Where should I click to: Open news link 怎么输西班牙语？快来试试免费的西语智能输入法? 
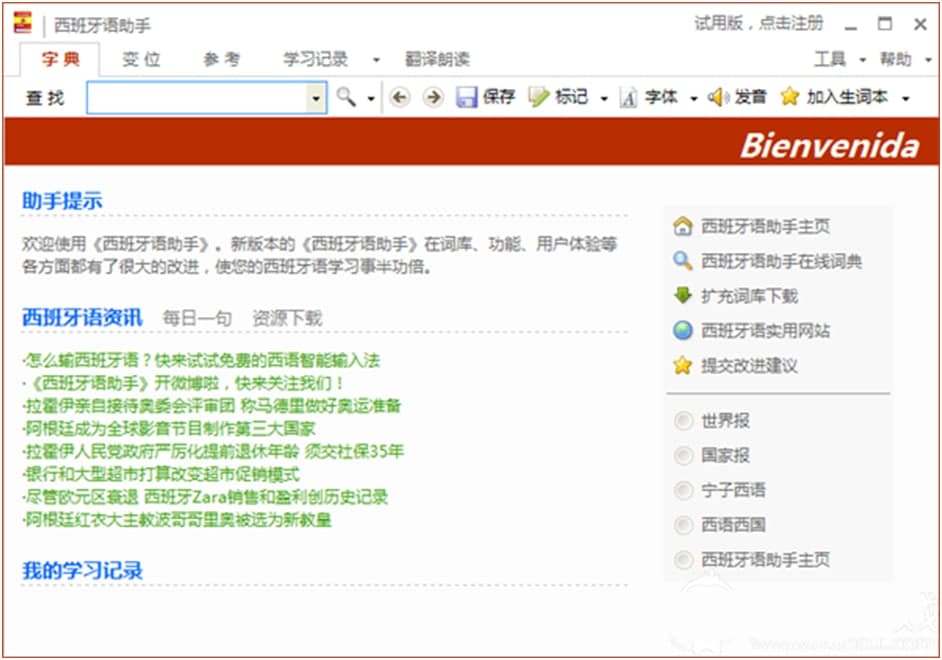pos(201,360)
